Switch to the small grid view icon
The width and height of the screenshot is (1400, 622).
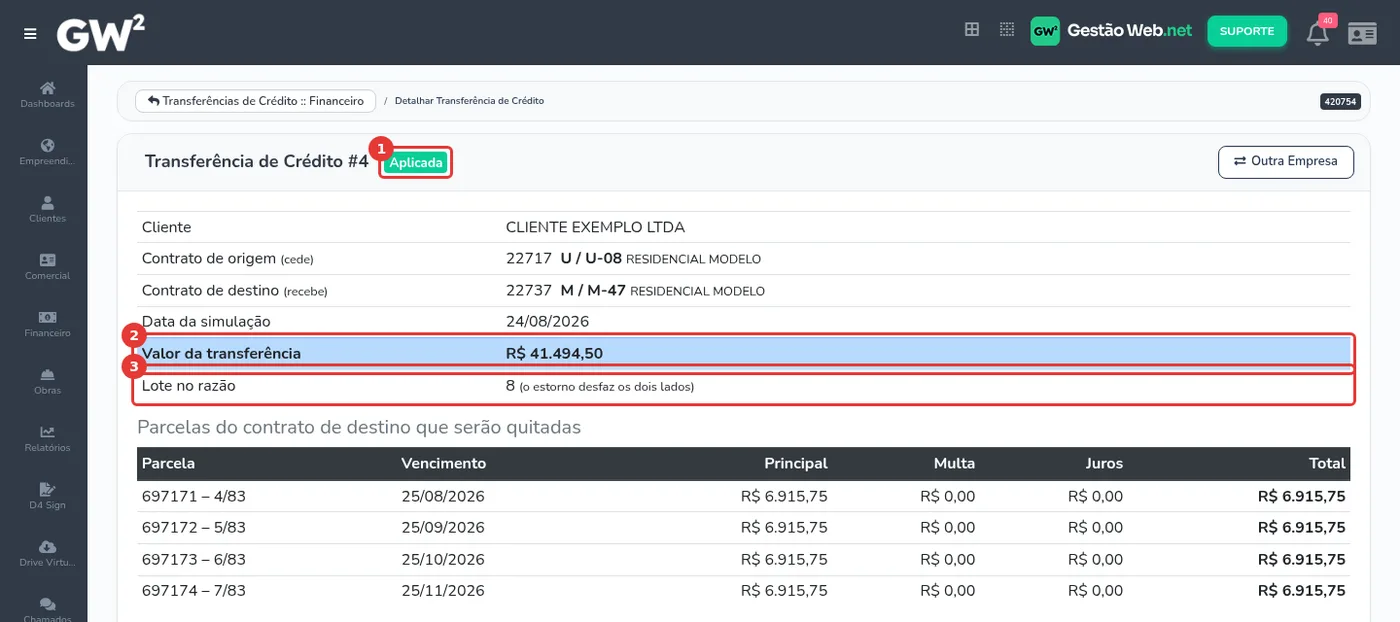click(x=1007, y=30)
